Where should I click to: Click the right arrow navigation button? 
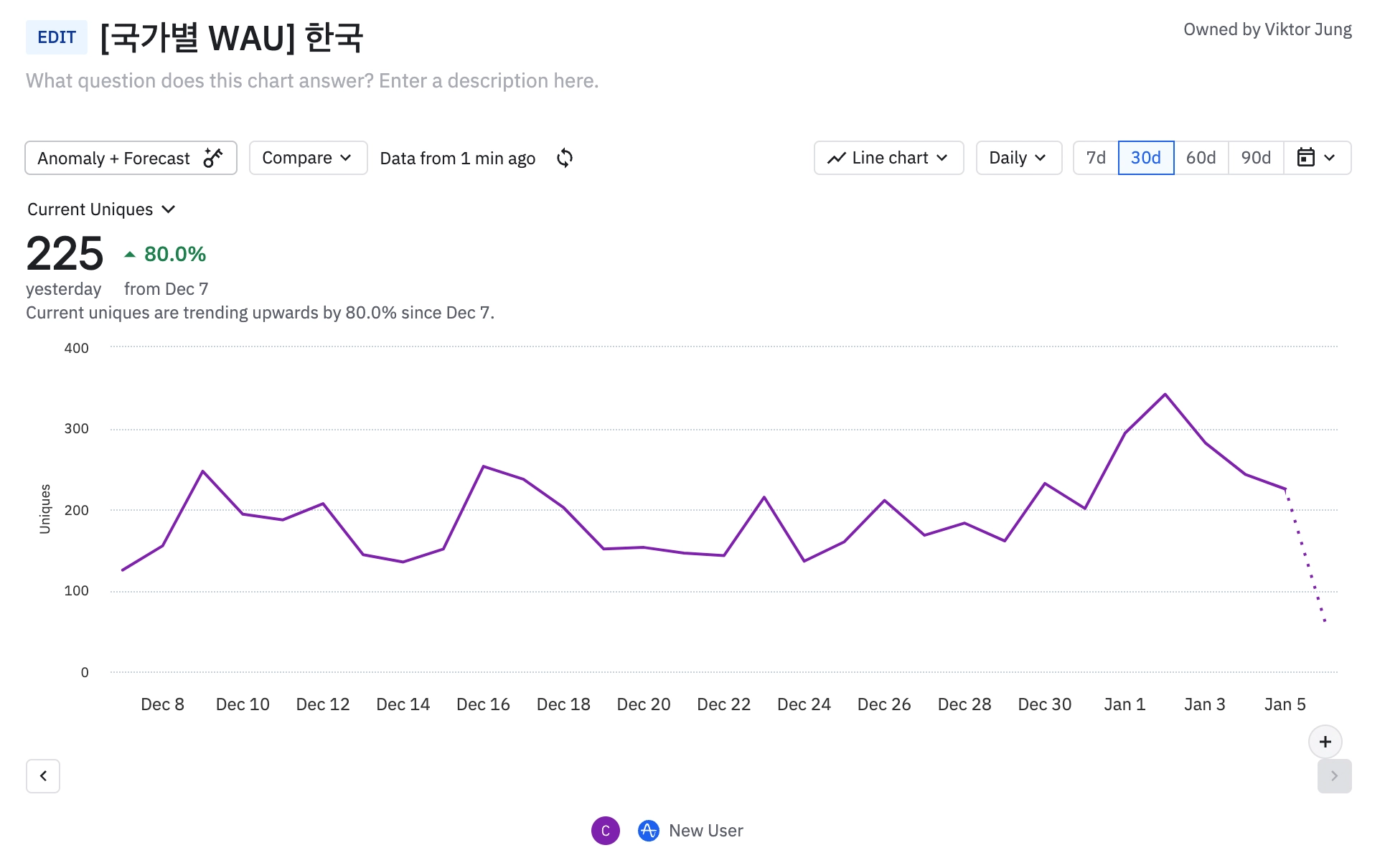pyautogui.click(x=1334, y=775)
